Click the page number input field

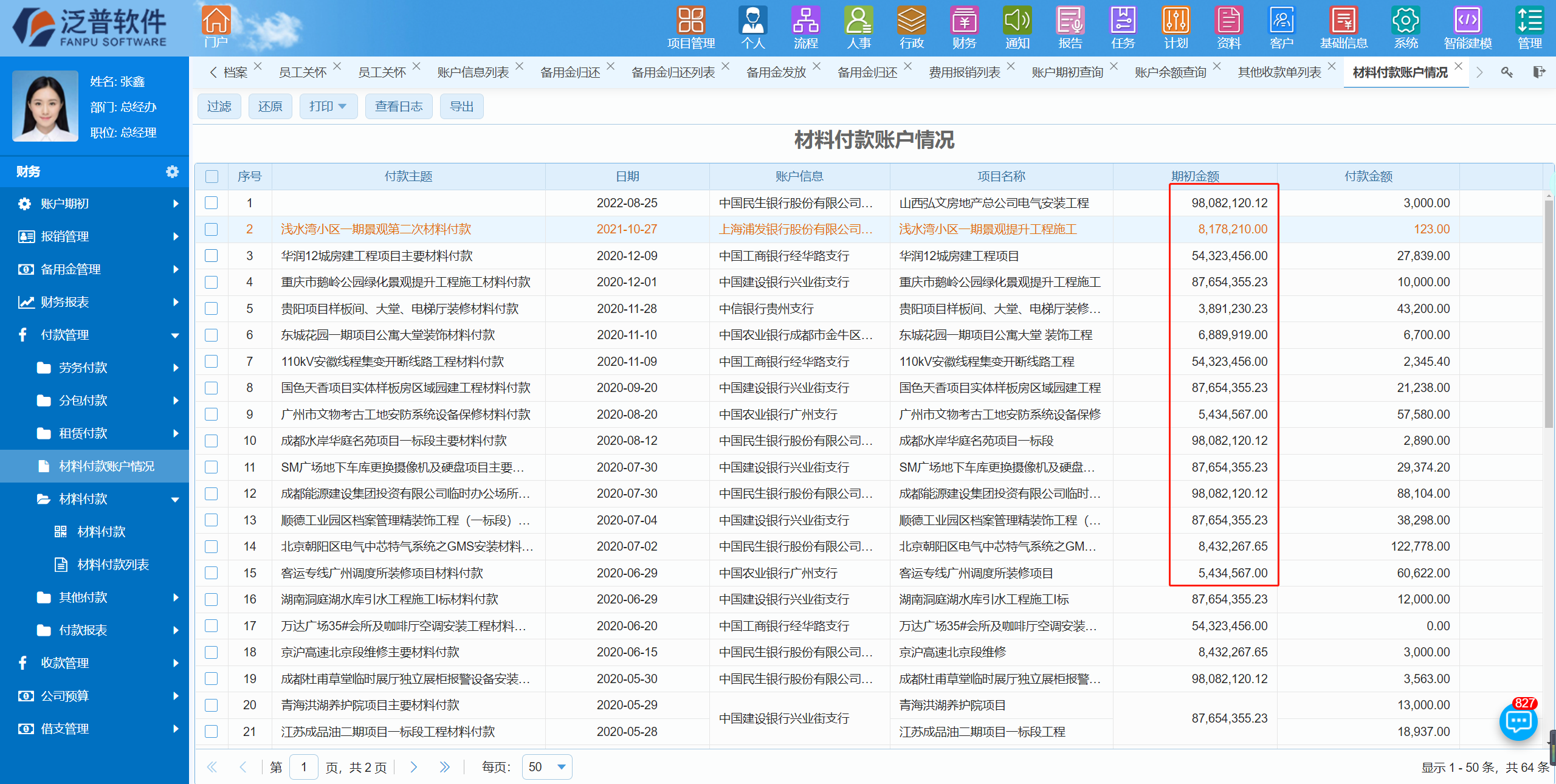pyautogui.click(x=304, y=767)
